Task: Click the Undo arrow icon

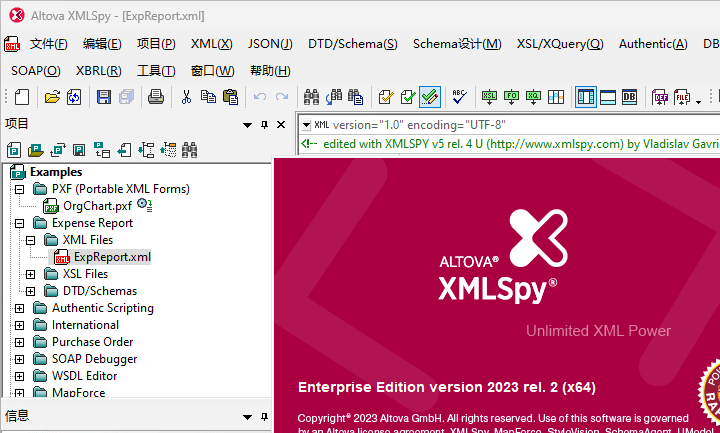Action: [260, 97]
